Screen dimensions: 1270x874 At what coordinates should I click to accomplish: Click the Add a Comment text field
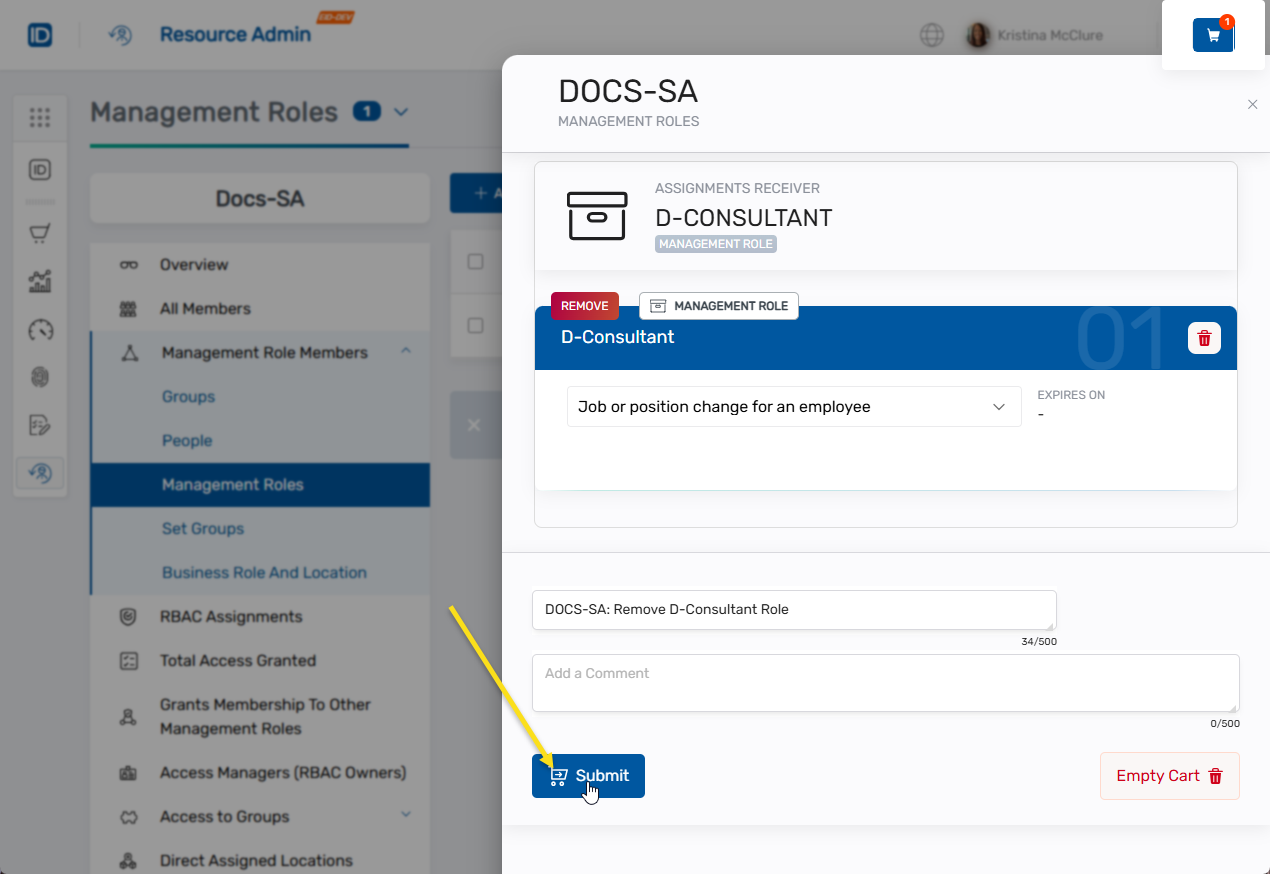pyautogui.click(x=884, y=683)
